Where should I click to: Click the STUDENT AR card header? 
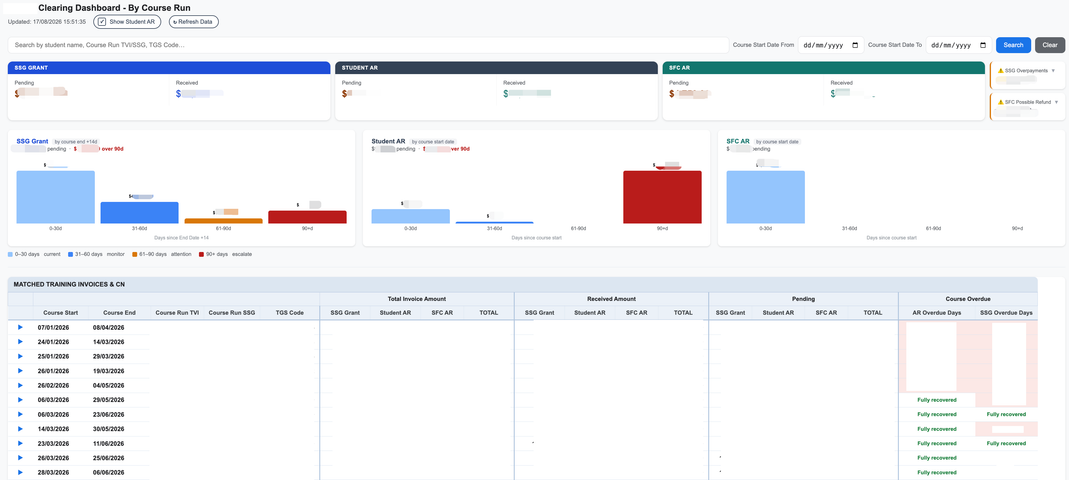[496, 68]
